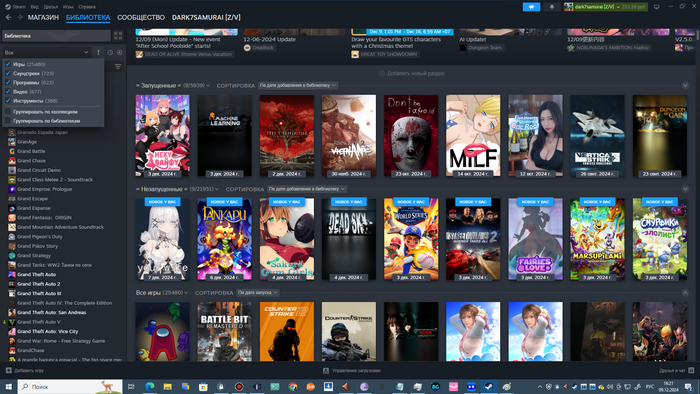
Task: Toggle sort order up-arrow button
Action: pos(98,52)
